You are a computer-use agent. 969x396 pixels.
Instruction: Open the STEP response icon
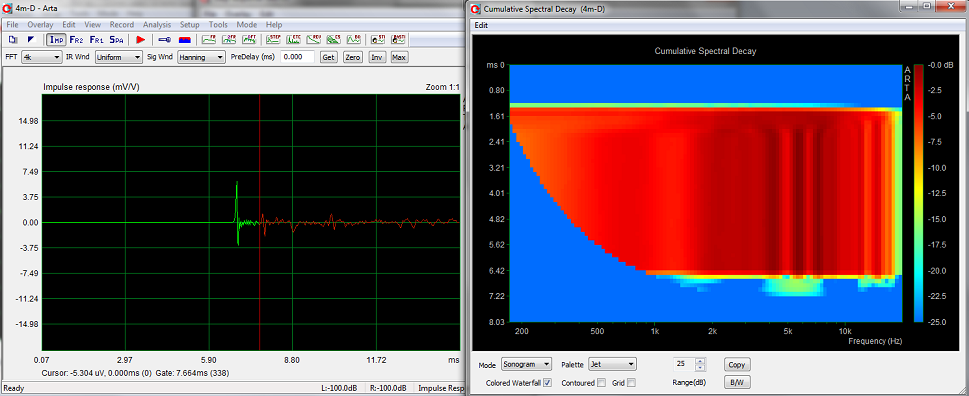coord(274,40)
